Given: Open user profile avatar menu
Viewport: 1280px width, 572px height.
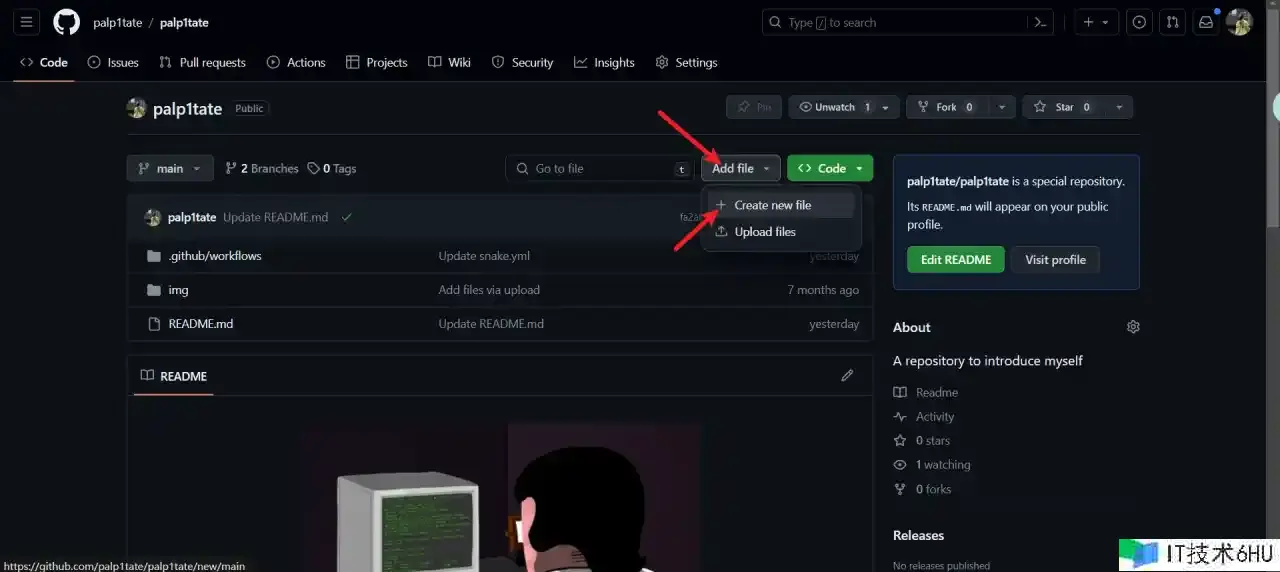Looking at the screenshot, I should tap(1239, 22).
